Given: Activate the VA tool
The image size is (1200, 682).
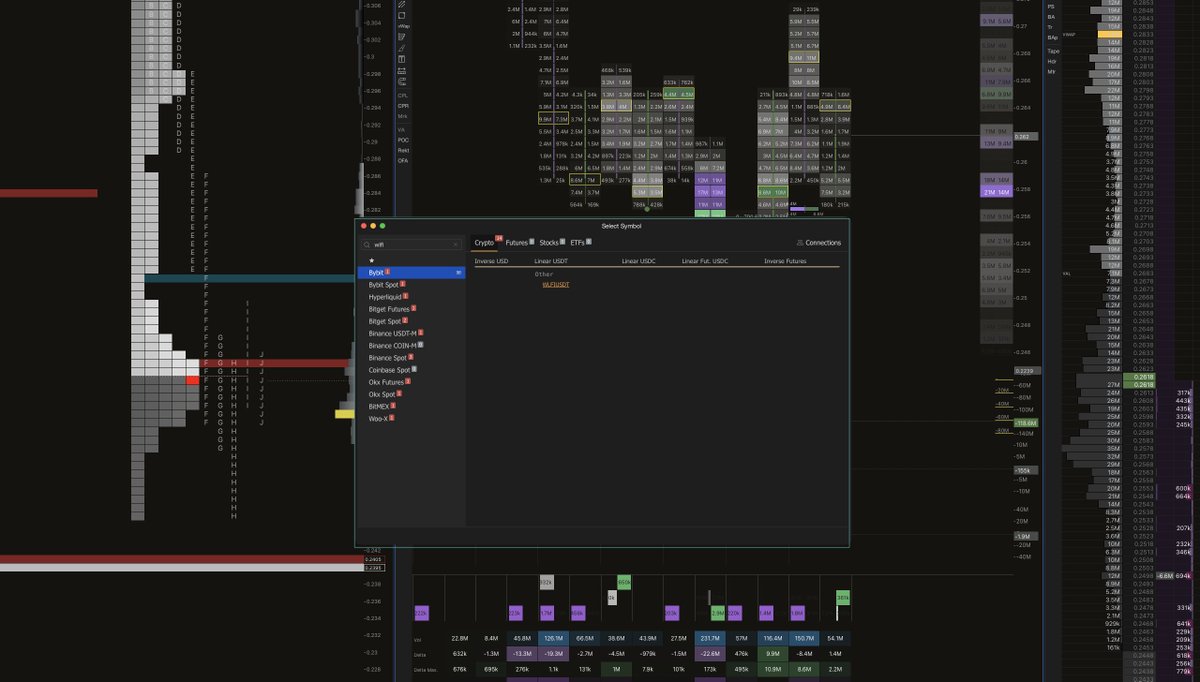Looking at the screenshot, I should [x=404, y=130].
